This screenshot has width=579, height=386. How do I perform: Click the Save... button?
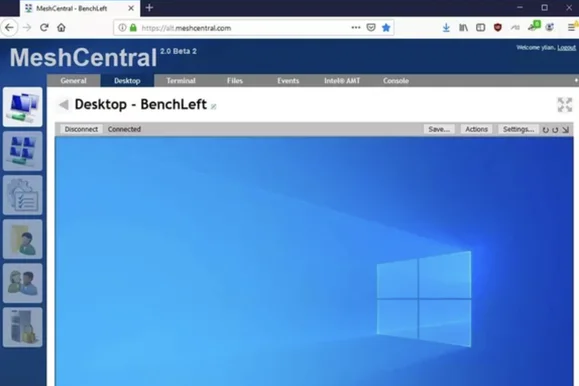coord(439,129)
